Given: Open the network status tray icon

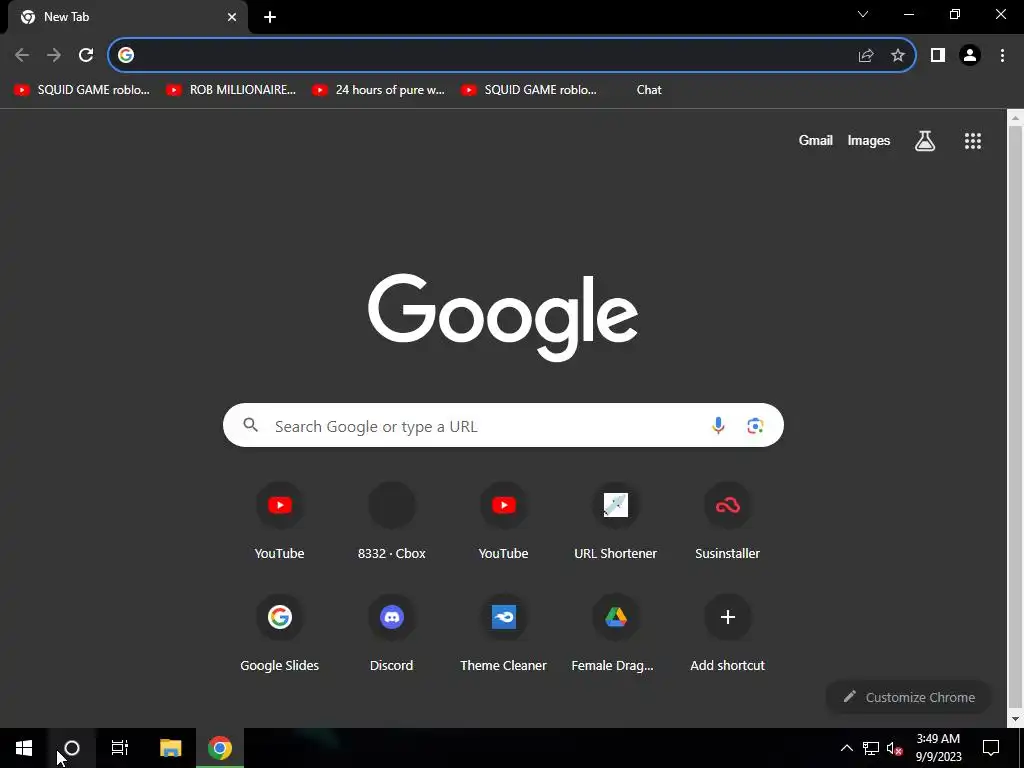Looking at the screenshot, I should 871,748.
